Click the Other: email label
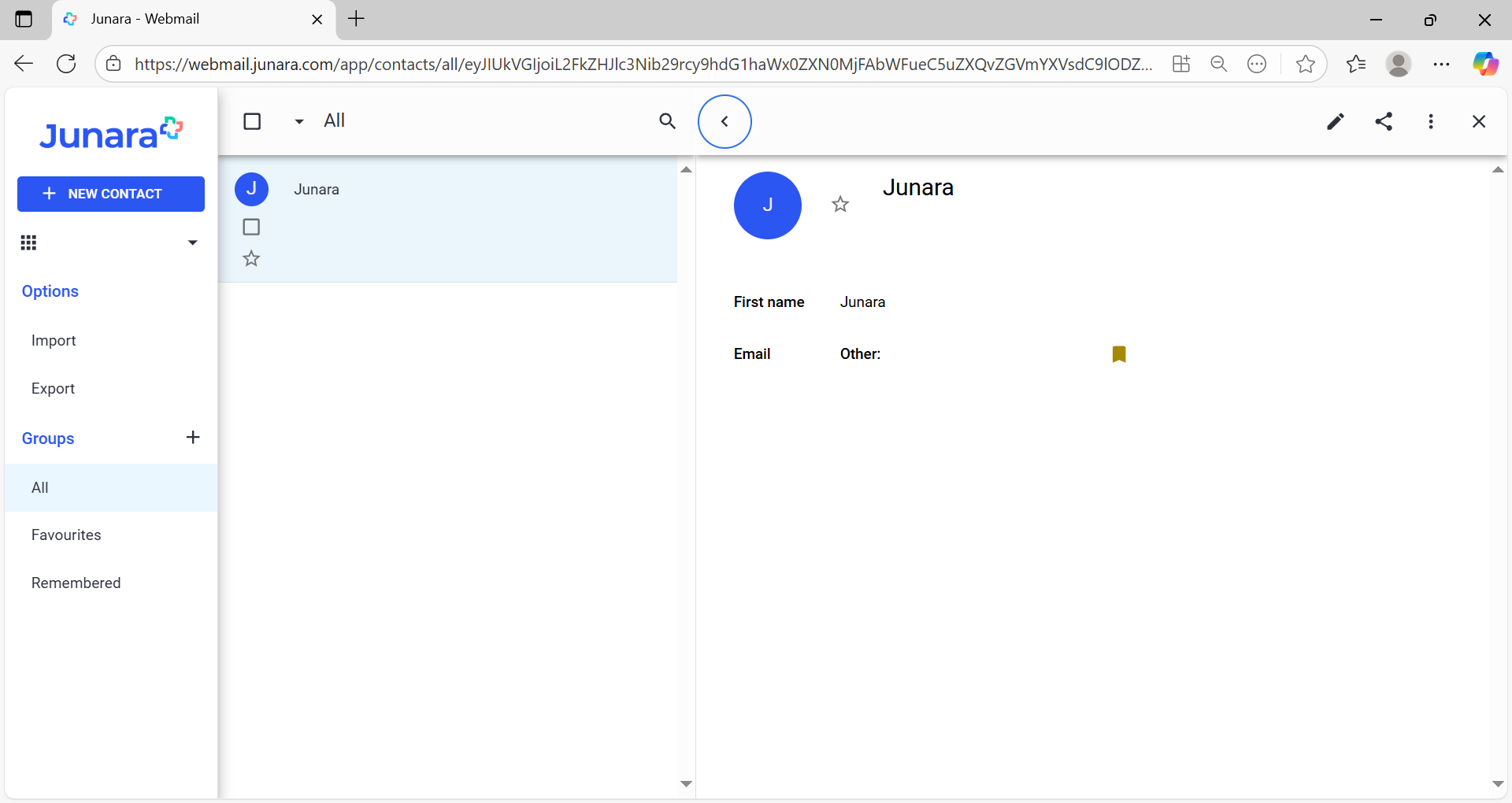The height and width of the screenshot is (803, 1512). coord(860,354)
